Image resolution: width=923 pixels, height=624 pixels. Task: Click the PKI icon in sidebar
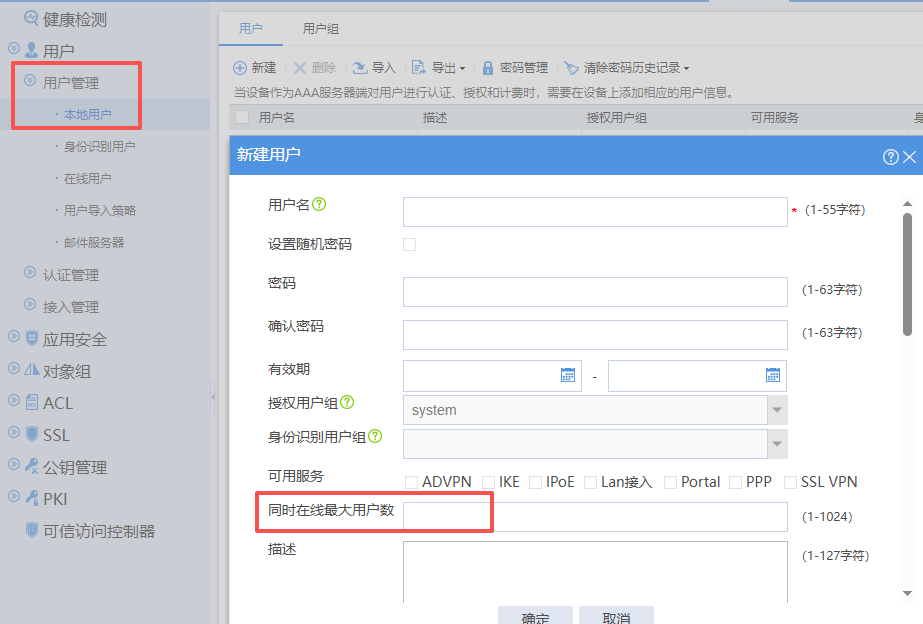pos(32,498)
